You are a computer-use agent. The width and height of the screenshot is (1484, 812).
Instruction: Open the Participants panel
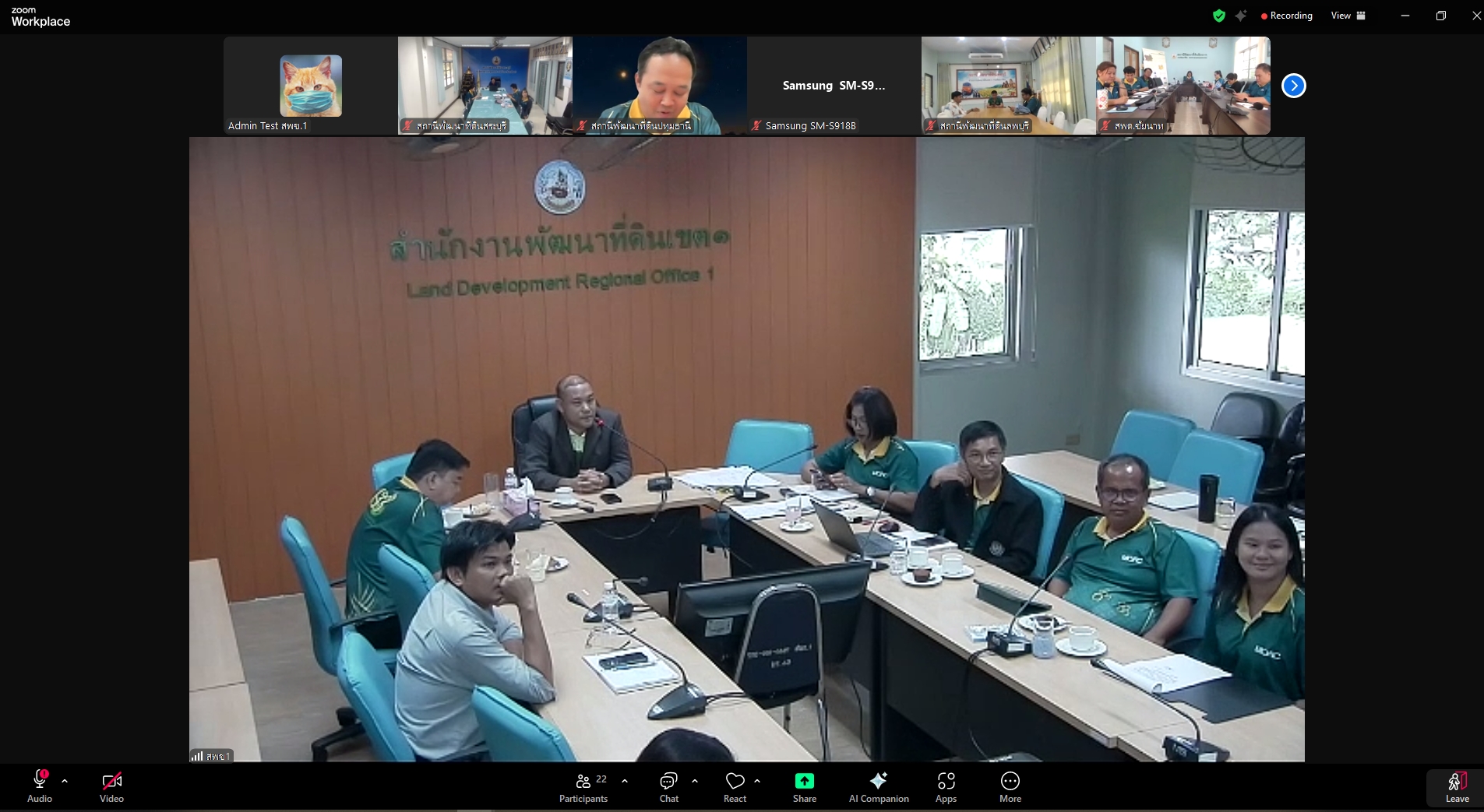[x=583, y=786]
